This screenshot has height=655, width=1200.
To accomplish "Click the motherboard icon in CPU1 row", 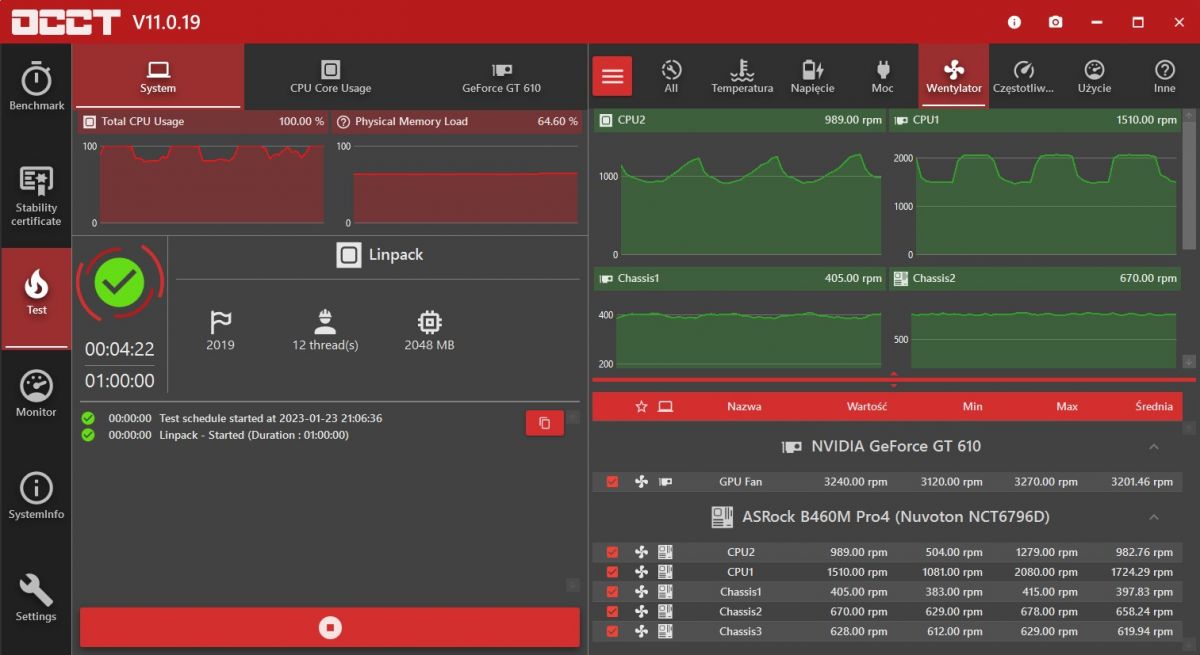I will pyautogui.click(x=665, y=572).
